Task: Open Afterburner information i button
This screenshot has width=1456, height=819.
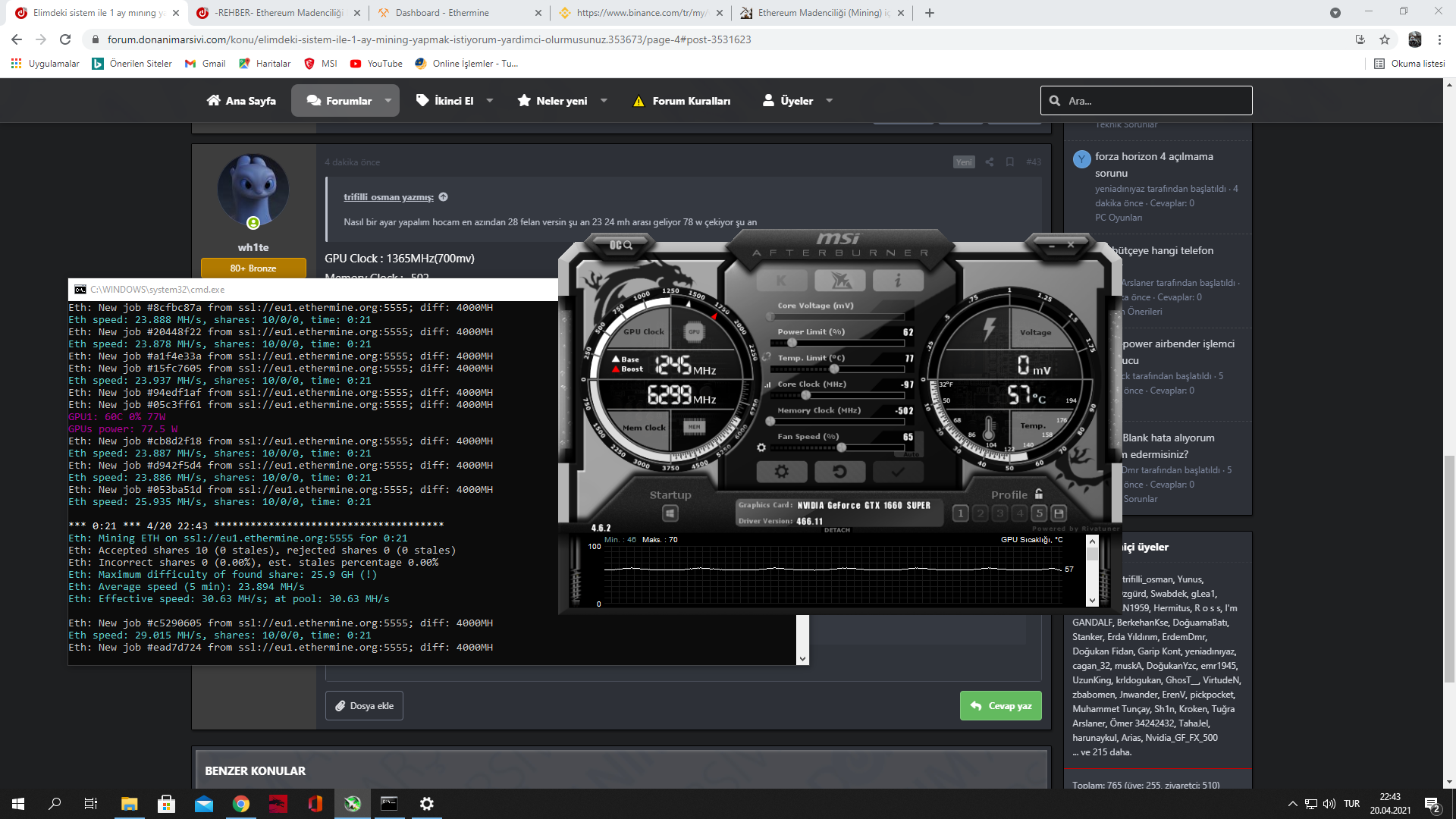Action: tap(898, 281)
